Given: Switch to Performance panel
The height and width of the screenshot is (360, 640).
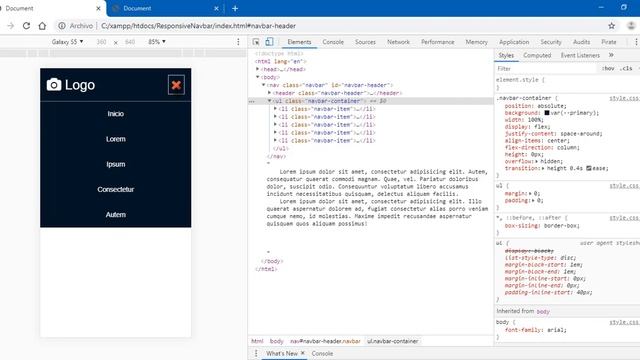Looking at the screenshot, I should click(438, 42).
